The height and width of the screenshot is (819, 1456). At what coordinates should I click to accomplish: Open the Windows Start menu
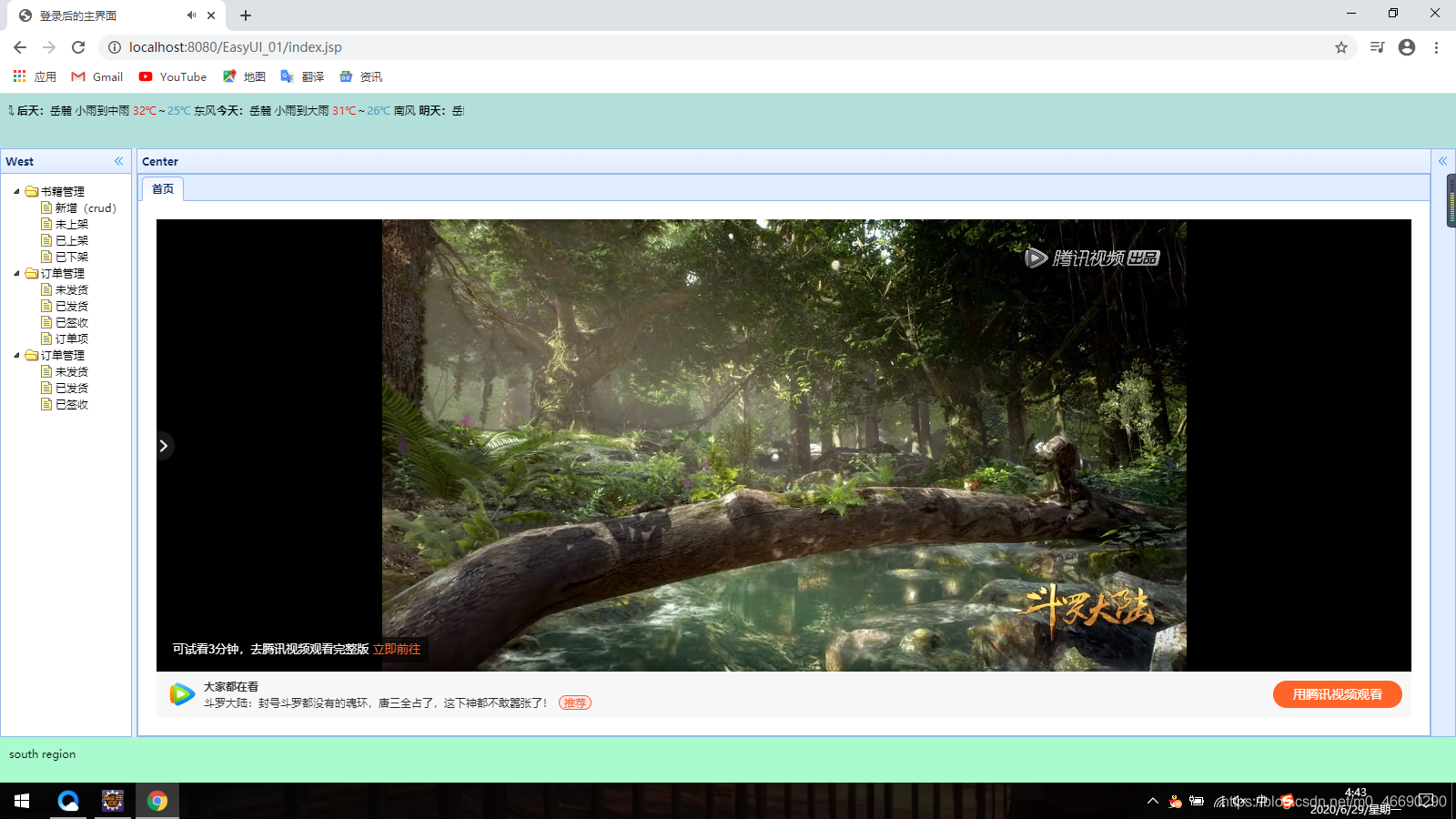[22, 801]
